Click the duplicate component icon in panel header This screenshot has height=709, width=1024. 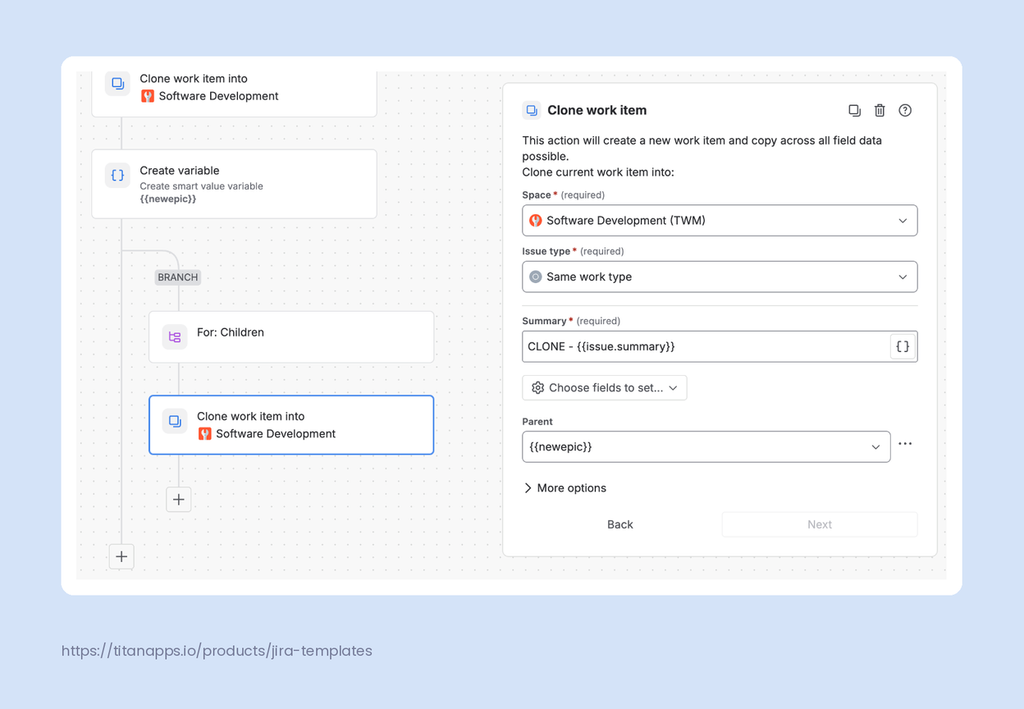[854, 110]
